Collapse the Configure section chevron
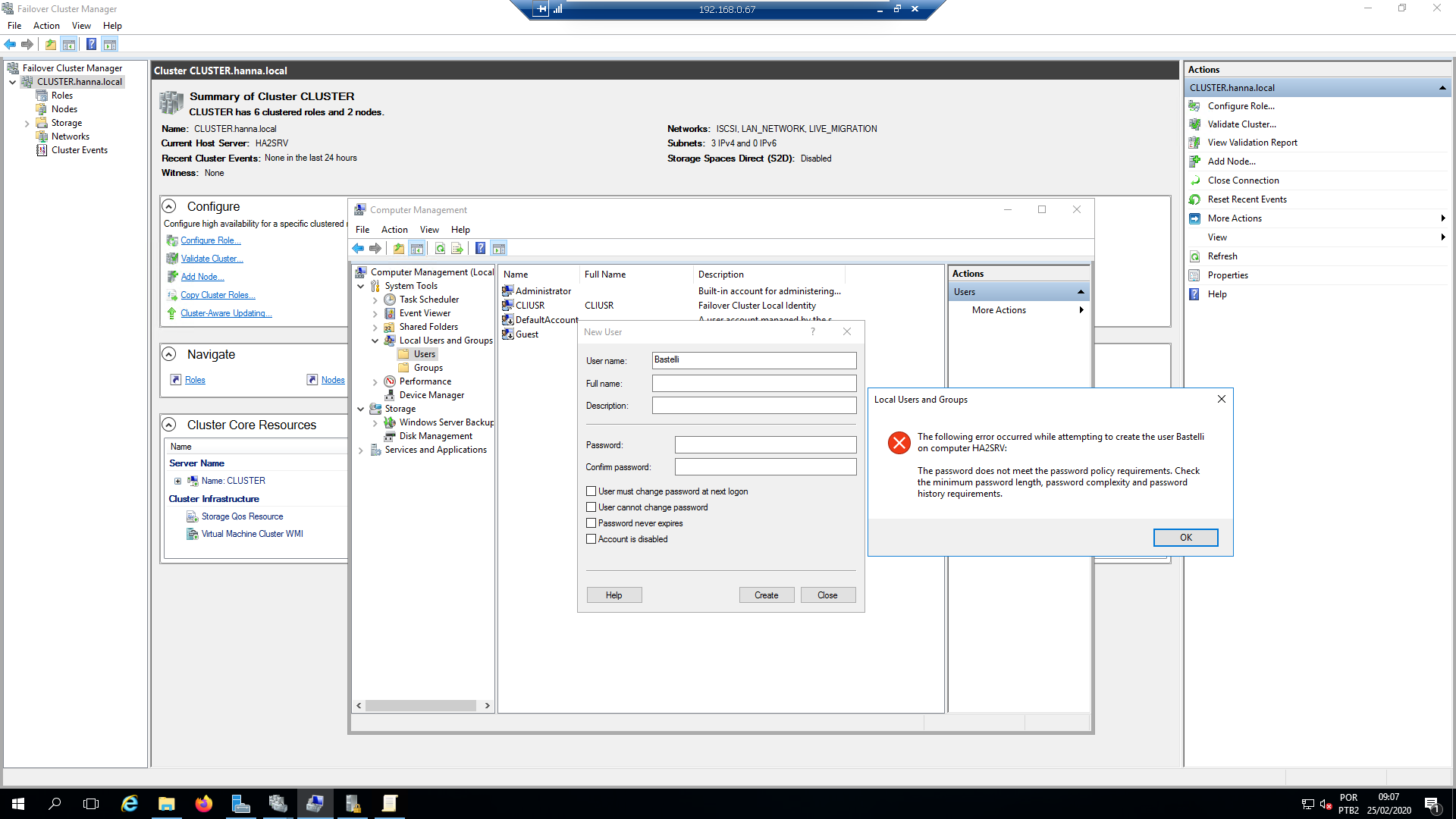The width and height of the screenshot is (1456, 819). pyautogui.click(x=170, y=206)
